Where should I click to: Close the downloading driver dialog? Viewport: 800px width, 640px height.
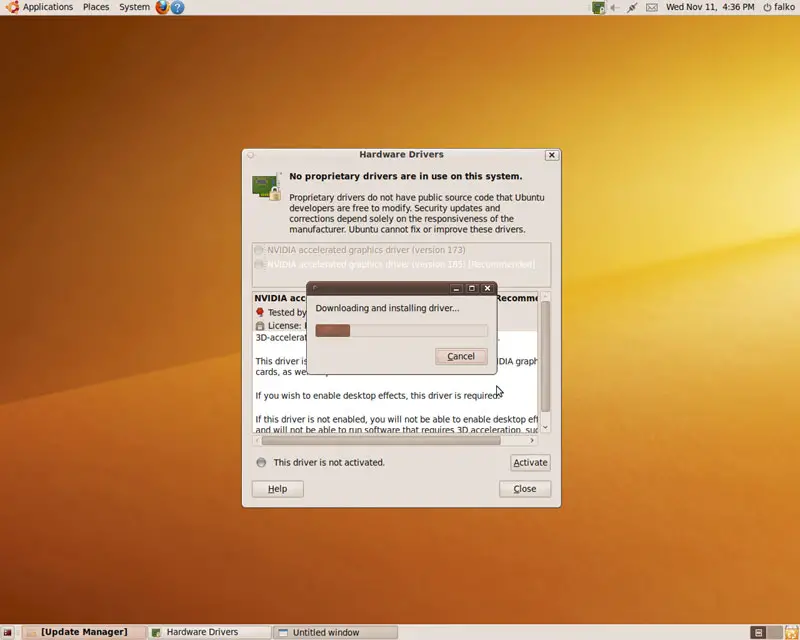pos(488,288)
